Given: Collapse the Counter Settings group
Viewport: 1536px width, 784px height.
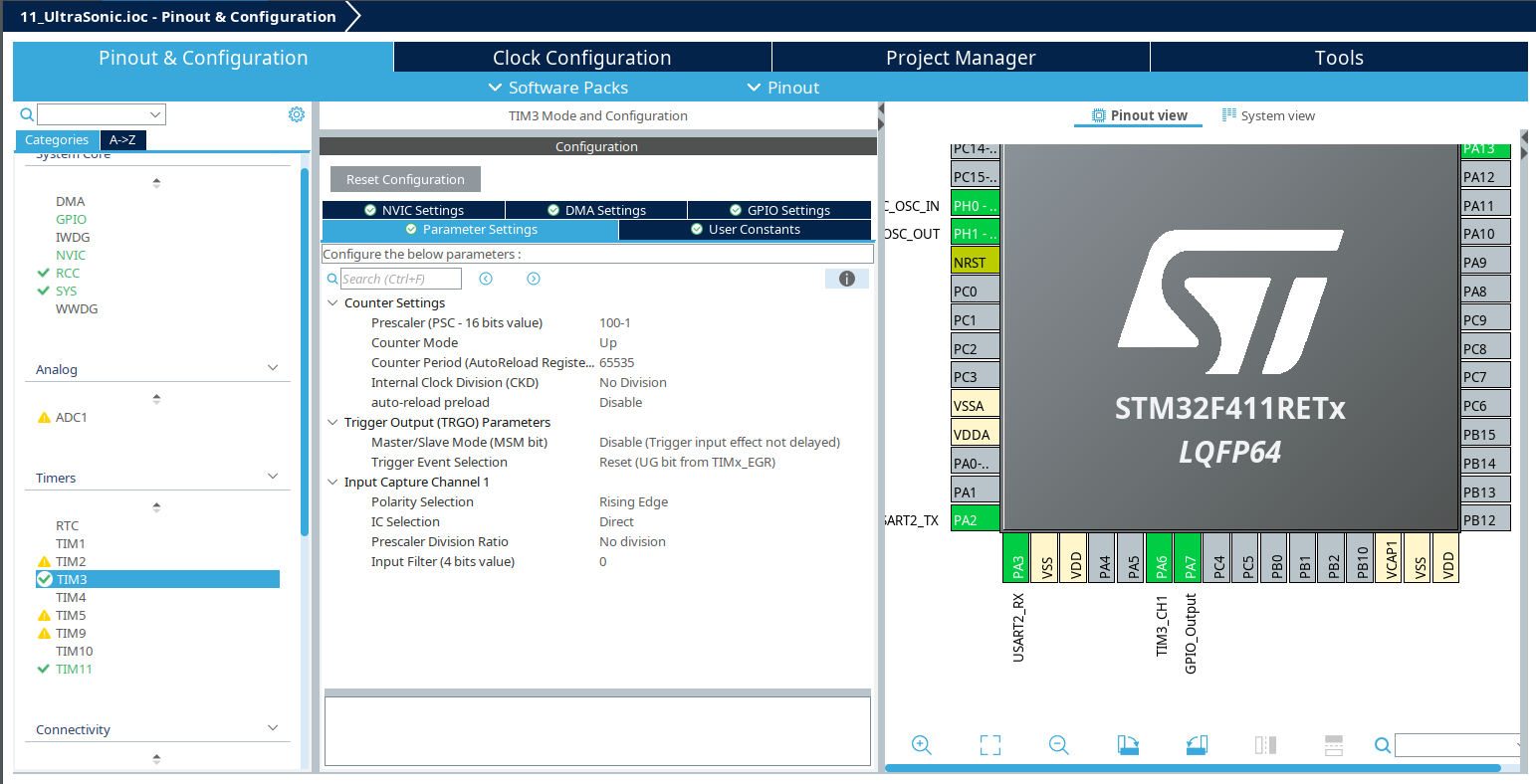Looking at the screenshot, I should (332, 302).
